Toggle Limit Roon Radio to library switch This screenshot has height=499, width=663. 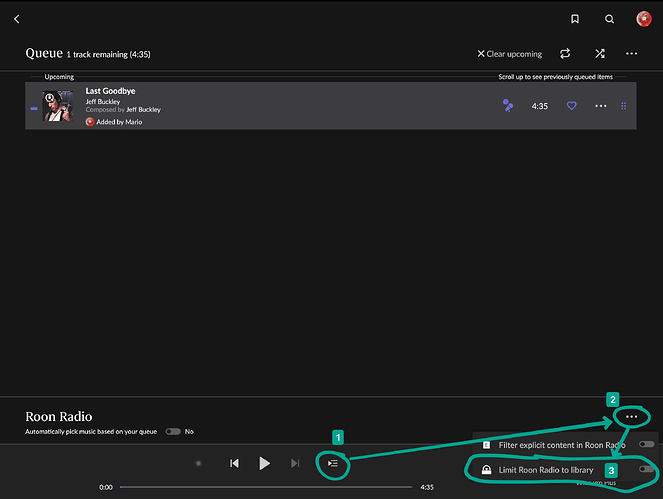(647, 469)
